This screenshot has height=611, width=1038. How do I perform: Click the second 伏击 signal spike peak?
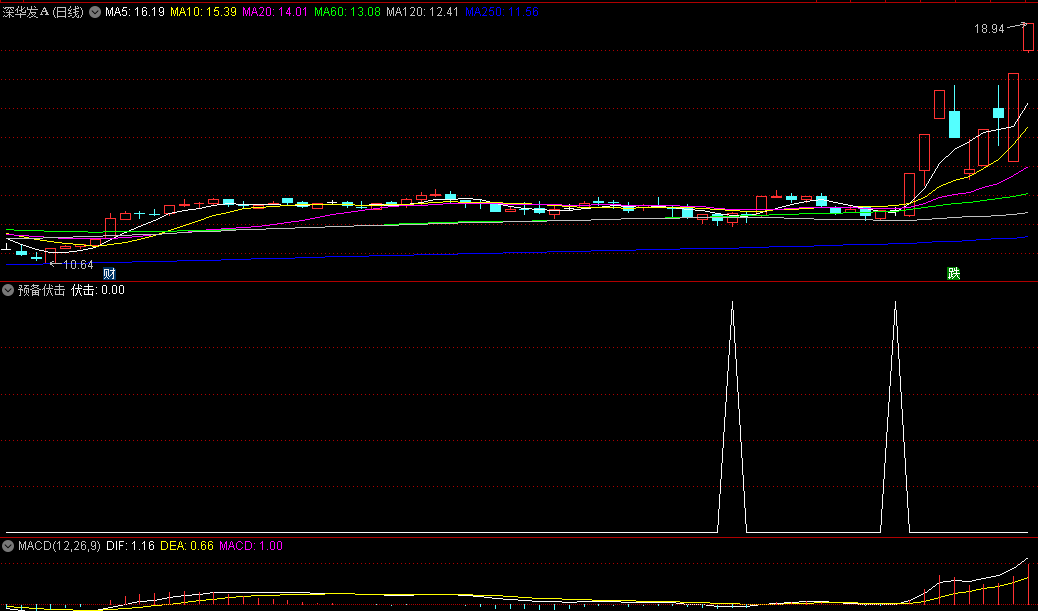(895, 302)
